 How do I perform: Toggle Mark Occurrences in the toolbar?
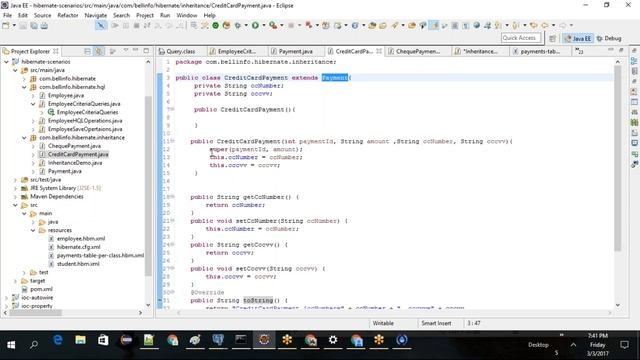click(434, 25)
